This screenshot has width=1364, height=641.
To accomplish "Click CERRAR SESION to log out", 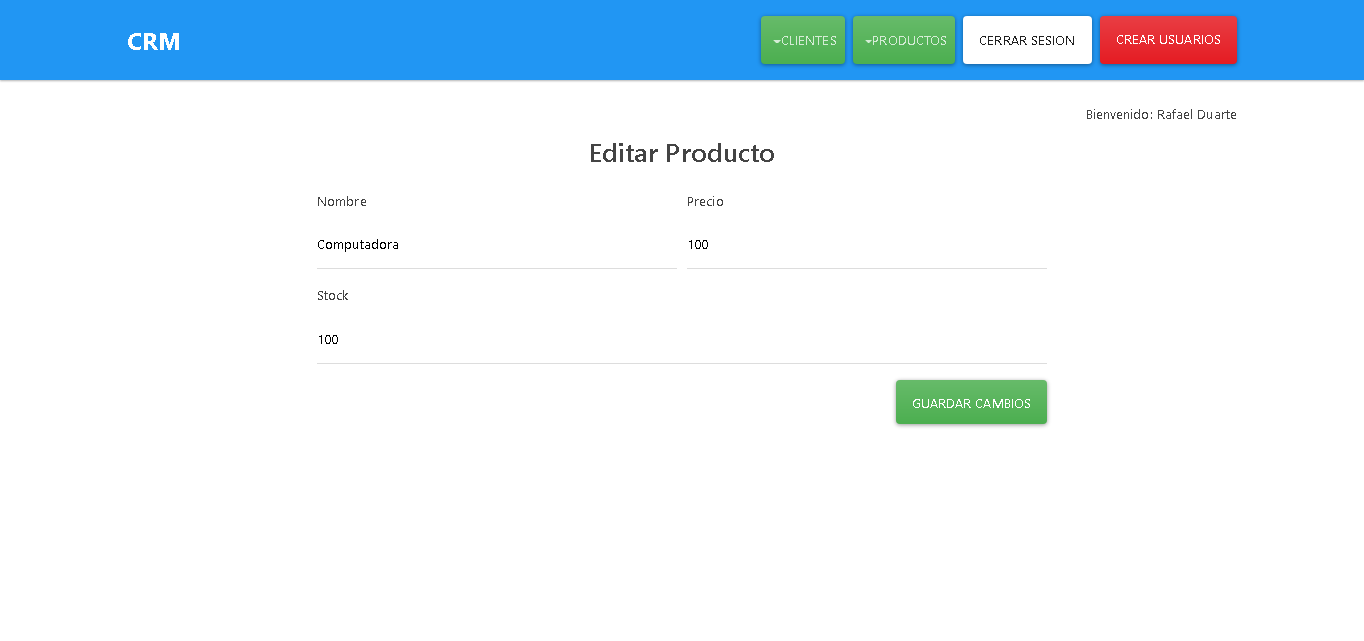I will pos(1027,40).
